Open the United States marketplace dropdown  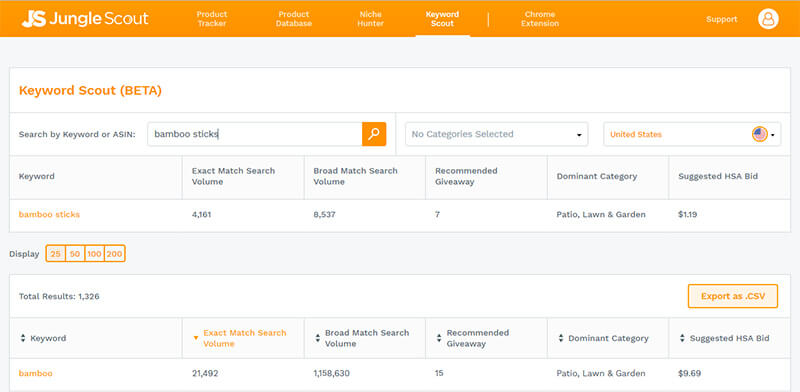tap(692, 134)
